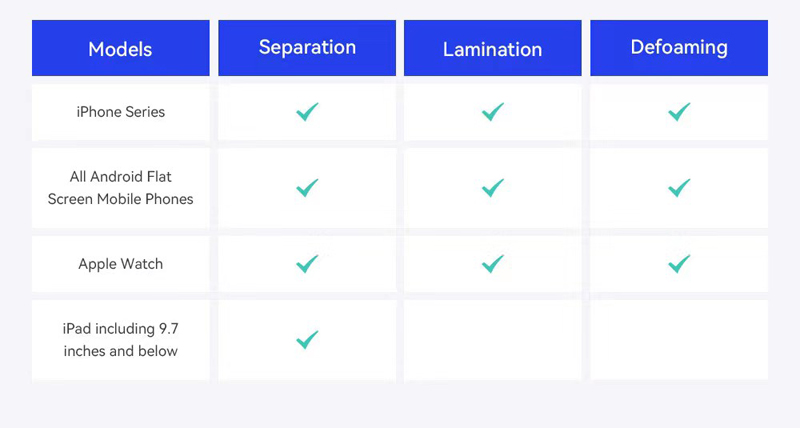This screenshot has height=428, width=800.
Task: Click the iPhone Series row label
Action: pyautogui.click(x=120, y=112)
